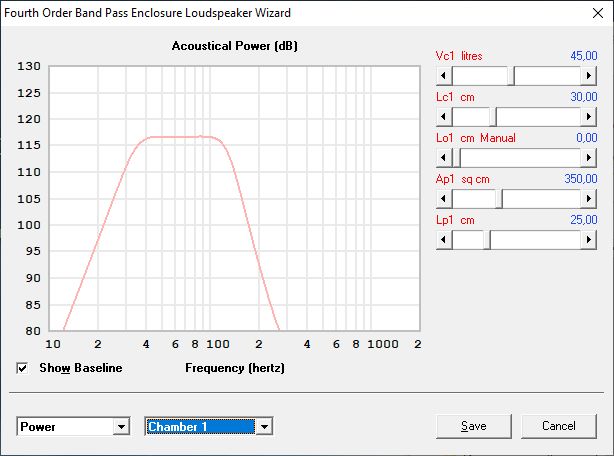Click the Vc1 litres slider thumb
This screenshot has height=456, width=614.
[x=511, y=76]
